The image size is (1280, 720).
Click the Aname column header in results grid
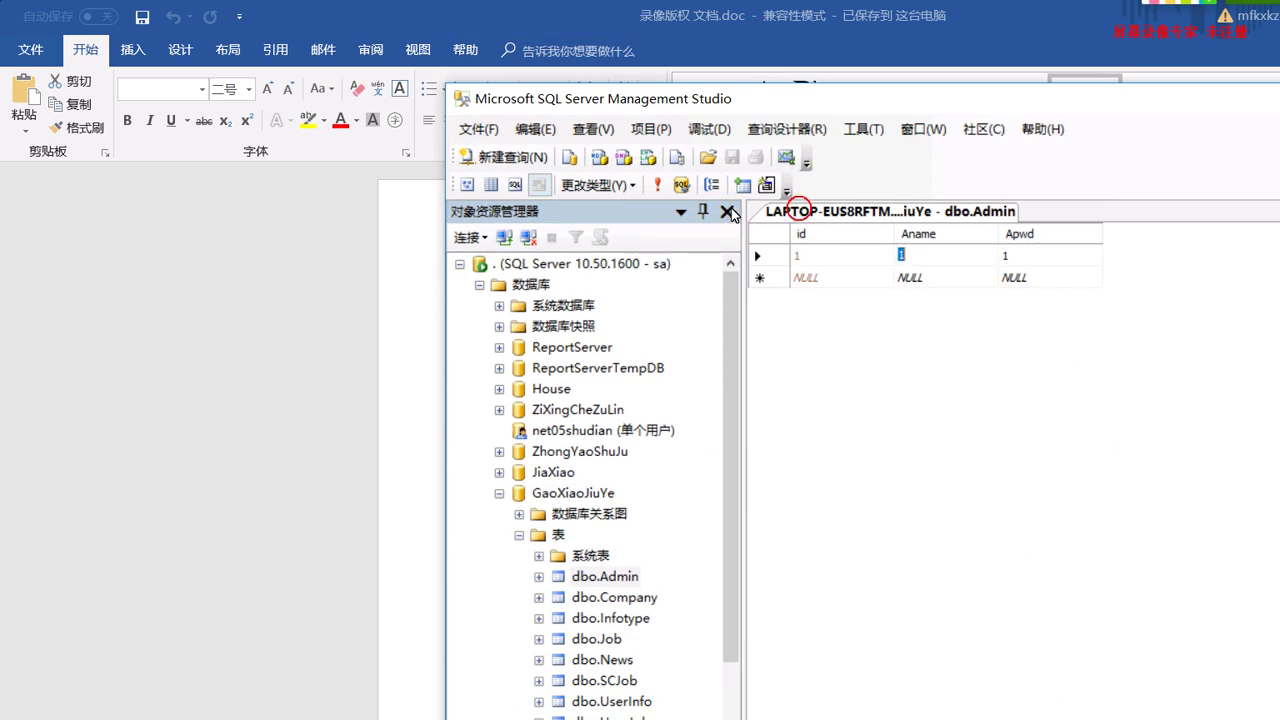tap(947, 234)
